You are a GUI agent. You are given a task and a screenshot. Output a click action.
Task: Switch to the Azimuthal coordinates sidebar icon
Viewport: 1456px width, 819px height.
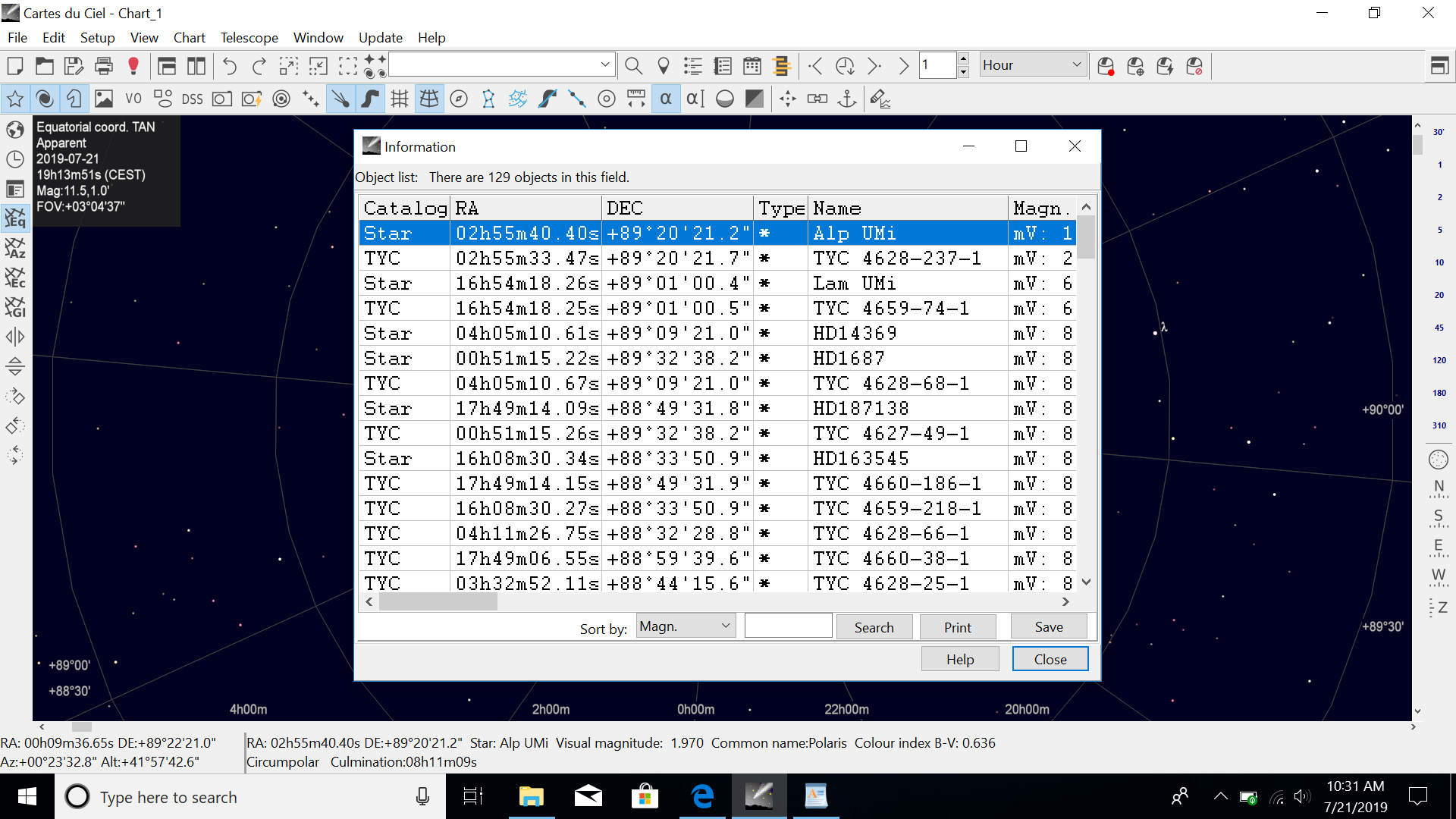pyautogui.click(x=15, y=249)
